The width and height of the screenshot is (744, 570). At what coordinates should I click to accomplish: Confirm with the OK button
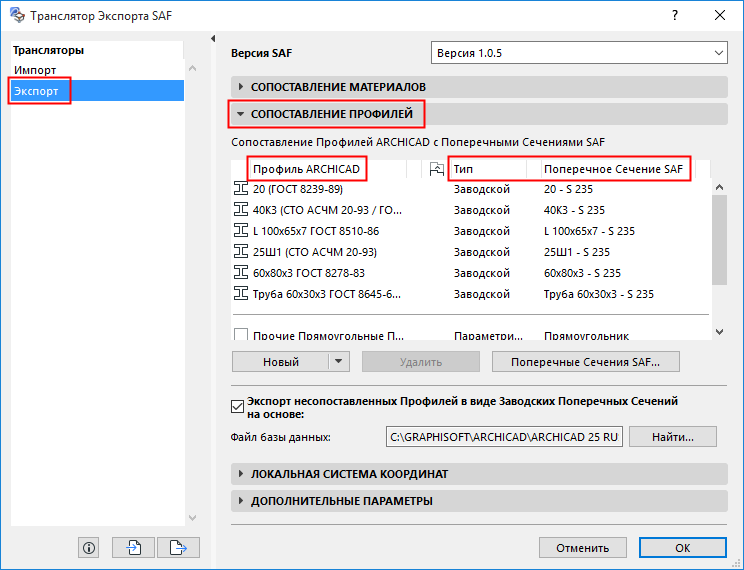682,548
